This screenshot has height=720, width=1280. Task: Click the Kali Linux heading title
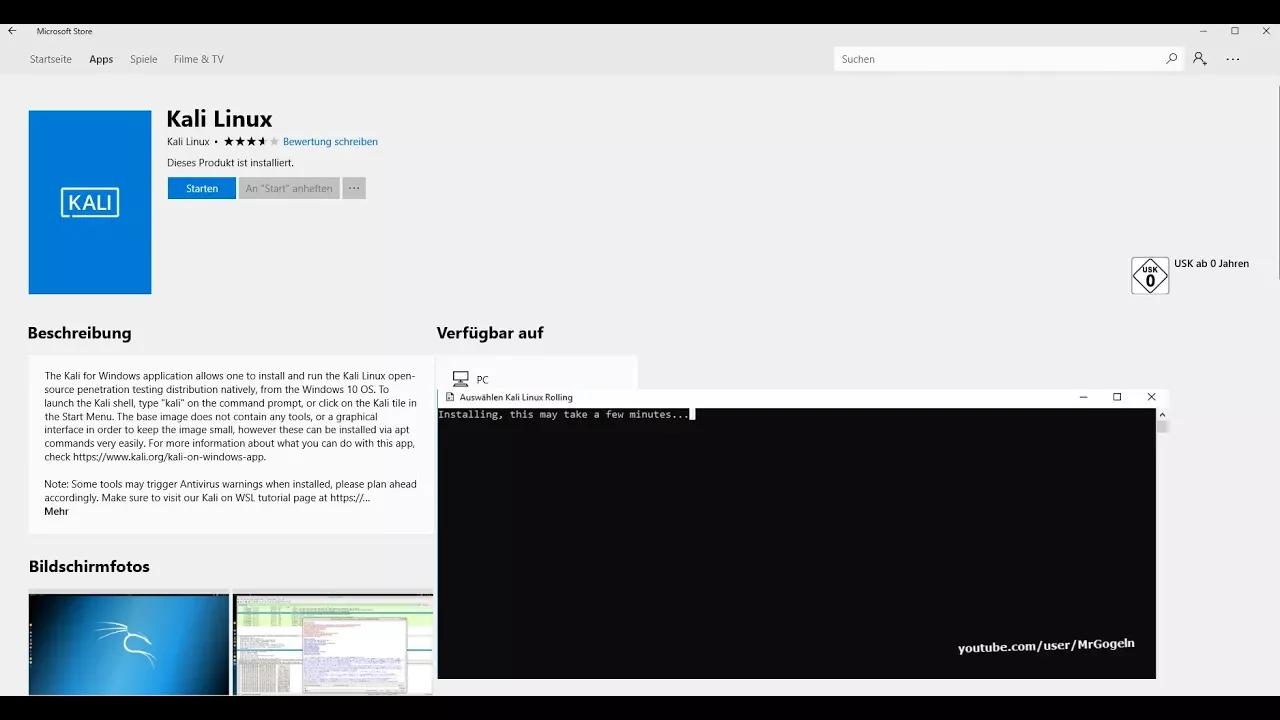coord(219,119)
